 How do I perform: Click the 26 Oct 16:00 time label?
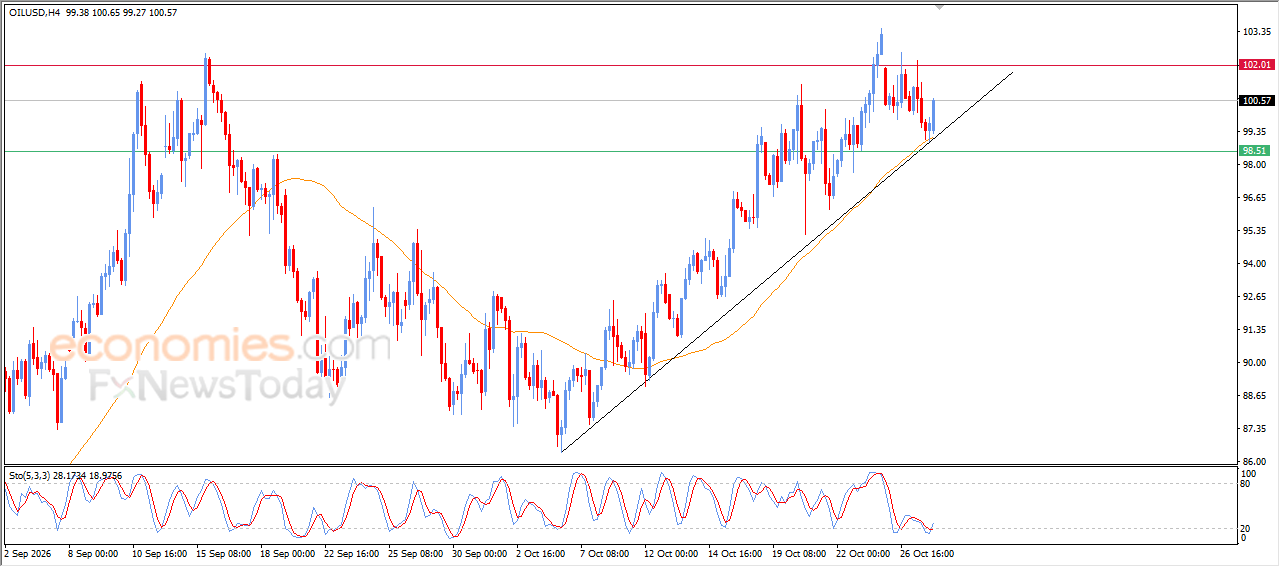tap(927, 553)
